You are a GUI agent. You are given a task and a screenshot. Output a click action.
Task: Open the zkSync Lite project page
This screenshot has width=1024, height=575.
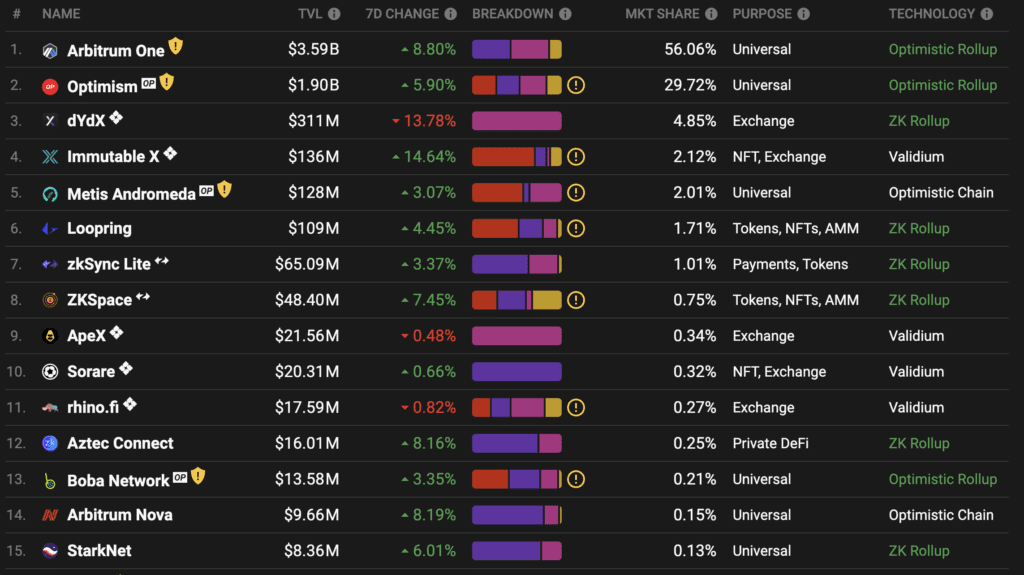(108, 264)
